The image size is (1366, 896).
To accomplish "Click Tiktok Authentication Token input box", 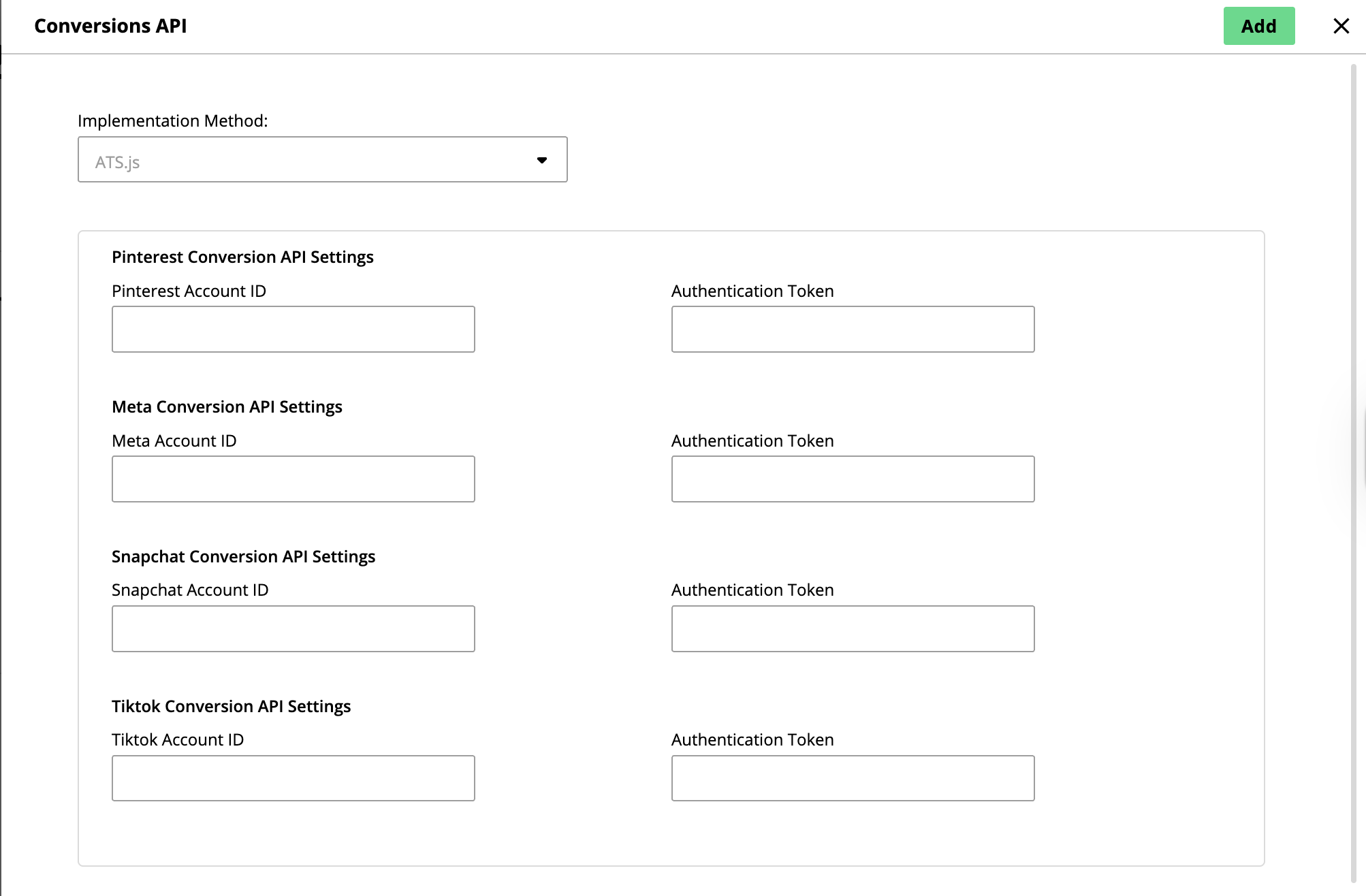I will click(853, 778).
